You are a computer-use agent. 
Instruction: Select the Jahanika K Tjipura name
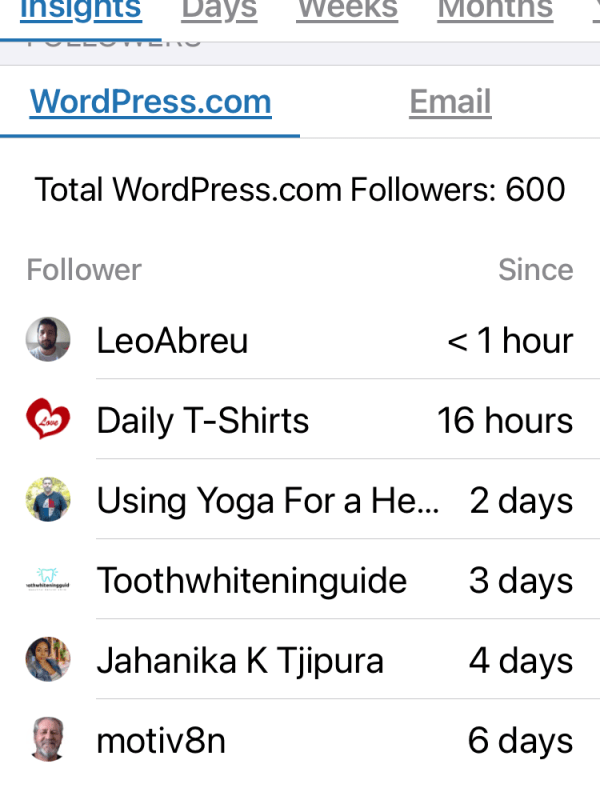(x=240, y=661)
